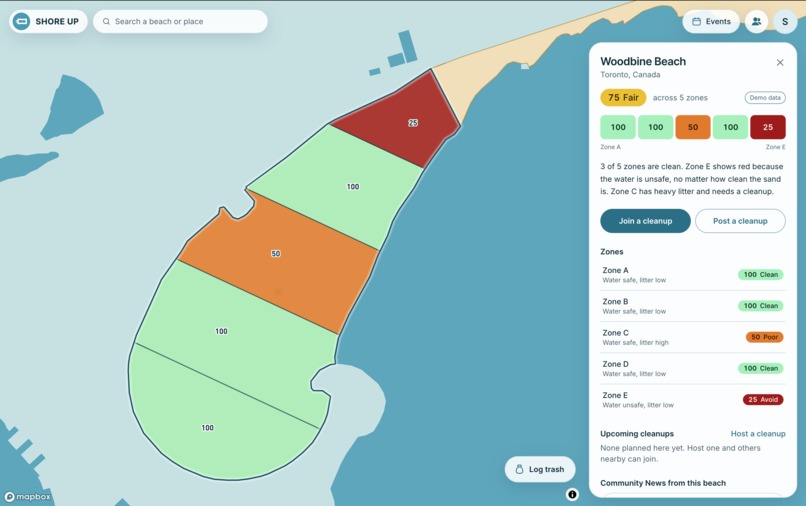This screenshot has width=806, height=506.
Task: Click the 100 Clean badge for Zone D
Action: 761,368
